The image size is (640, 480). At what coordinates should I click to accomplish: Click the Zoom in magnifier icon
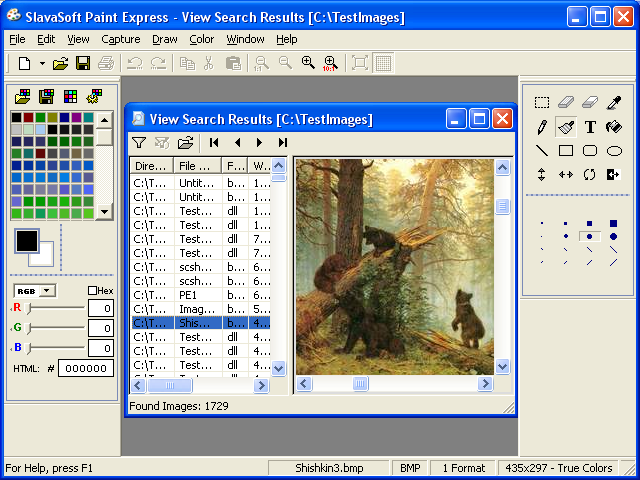[x=308, y=62]
